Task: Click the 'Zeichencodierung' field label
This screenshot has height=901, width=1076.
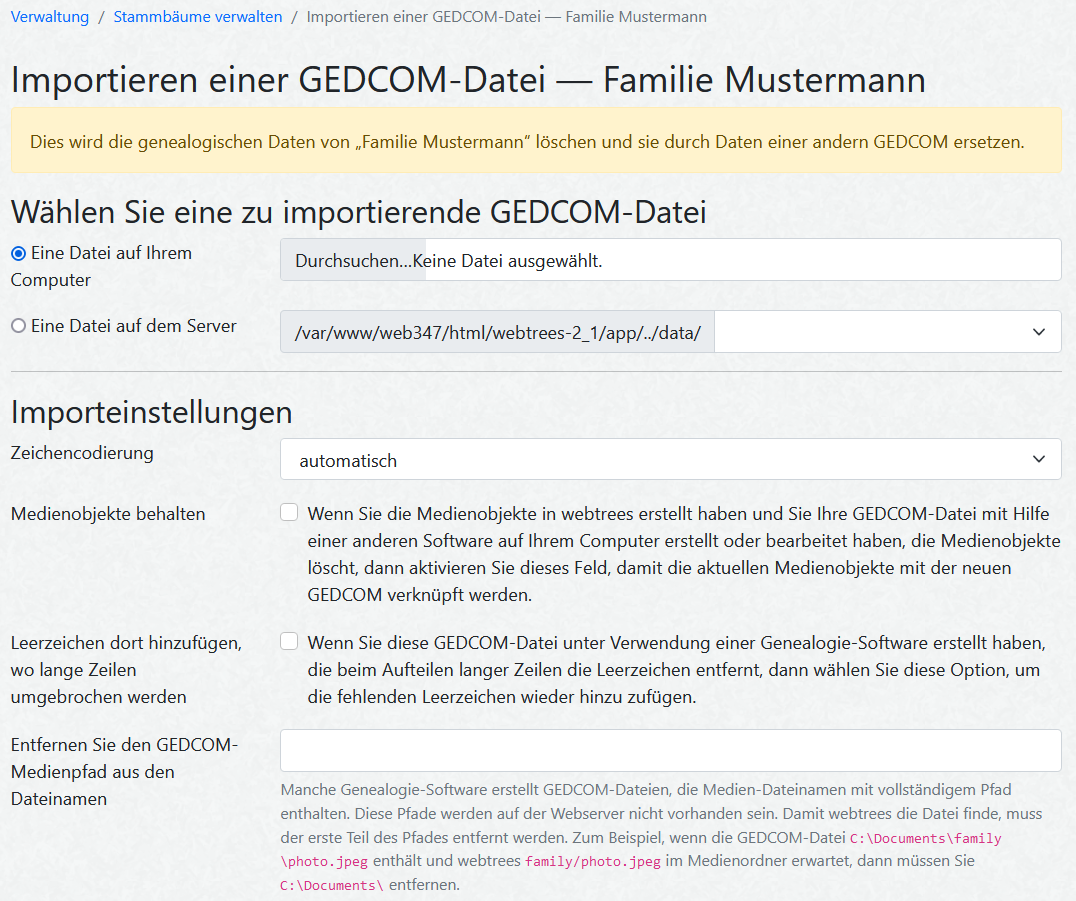Action: click(x=82, y=453)
